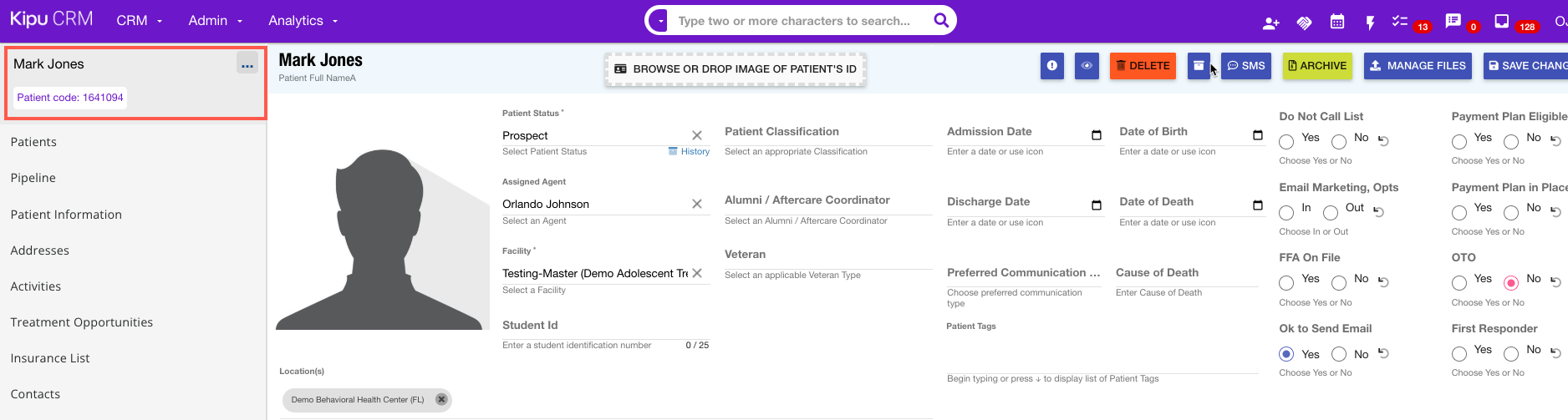Viewport: 1568px width, 420px height.
Task: Remove the Demo Behavioral Health Center location chip
Action: coord(441,399)
